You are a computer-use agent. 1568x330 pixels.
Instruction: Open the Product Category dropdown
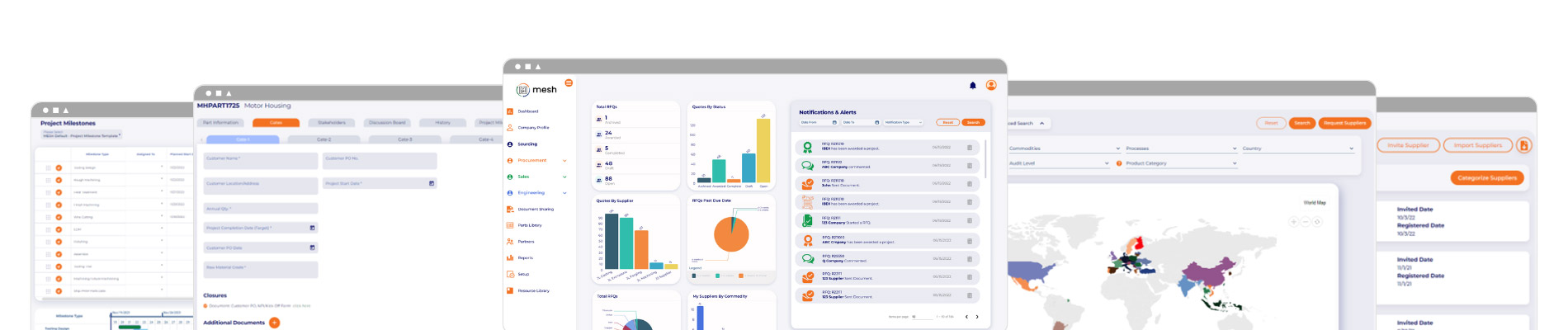click(1181, 163)
